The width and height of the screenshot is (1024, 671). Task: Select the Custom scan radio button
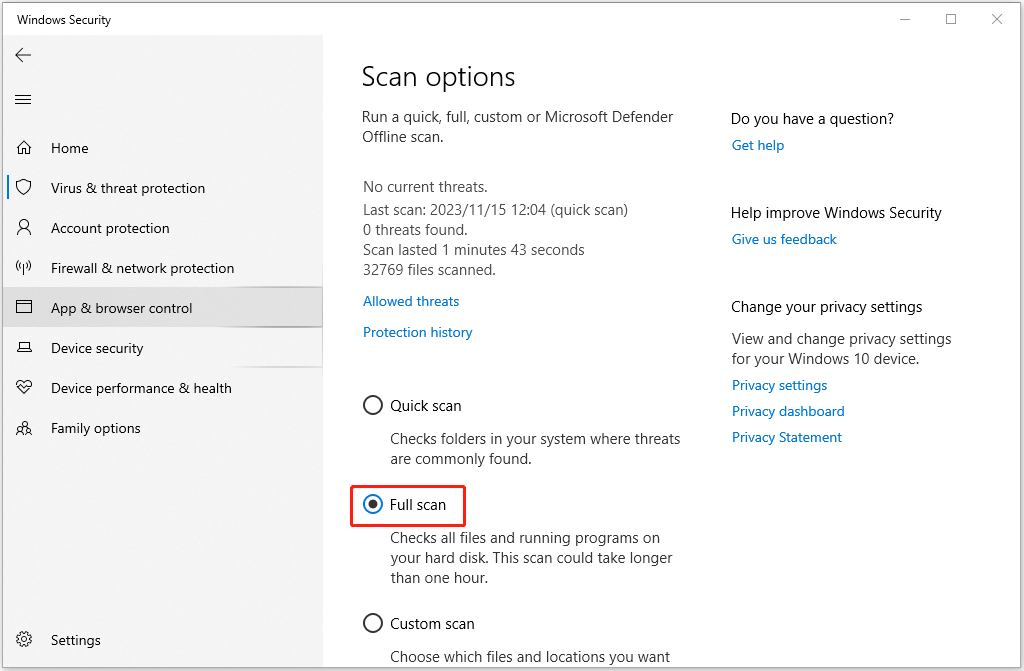373,623
